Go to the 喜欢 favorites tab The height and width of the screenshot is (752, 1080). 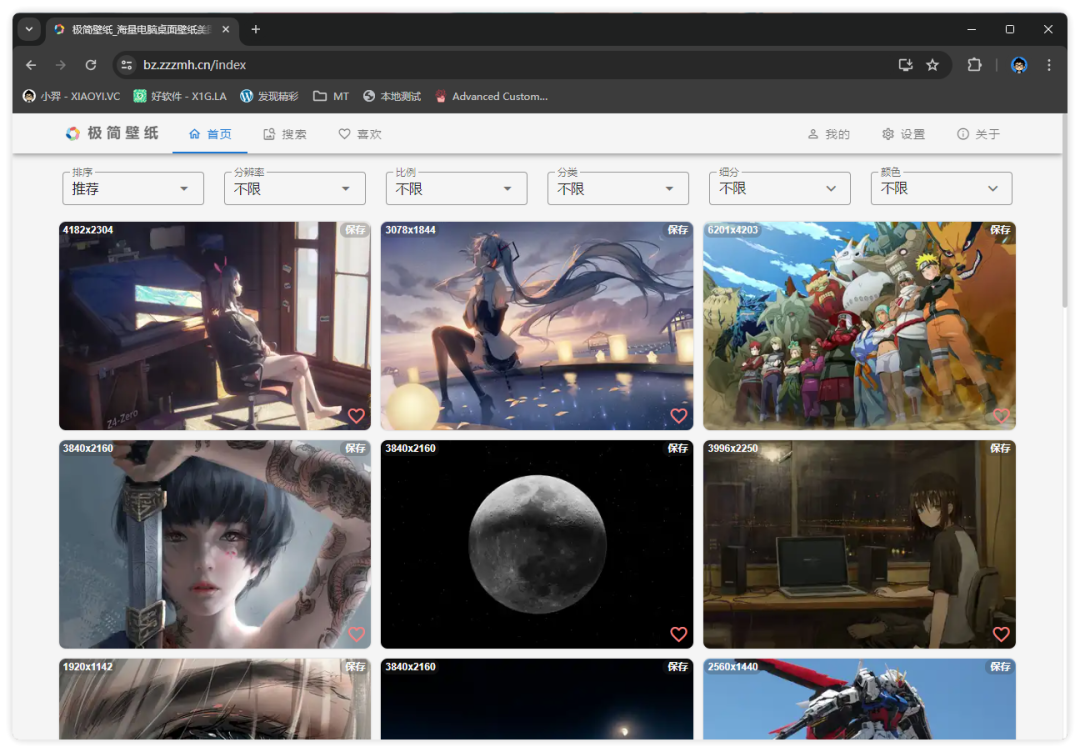click(x=360, y=134)
